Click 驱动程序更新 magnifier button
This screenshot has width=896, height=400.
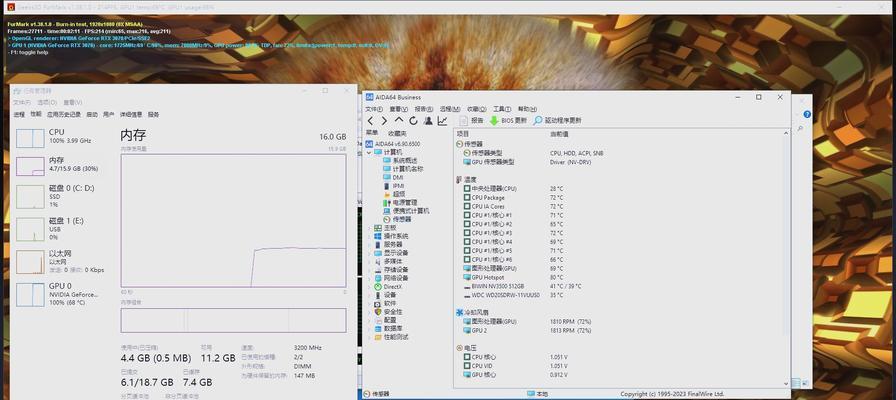[557, 121]
